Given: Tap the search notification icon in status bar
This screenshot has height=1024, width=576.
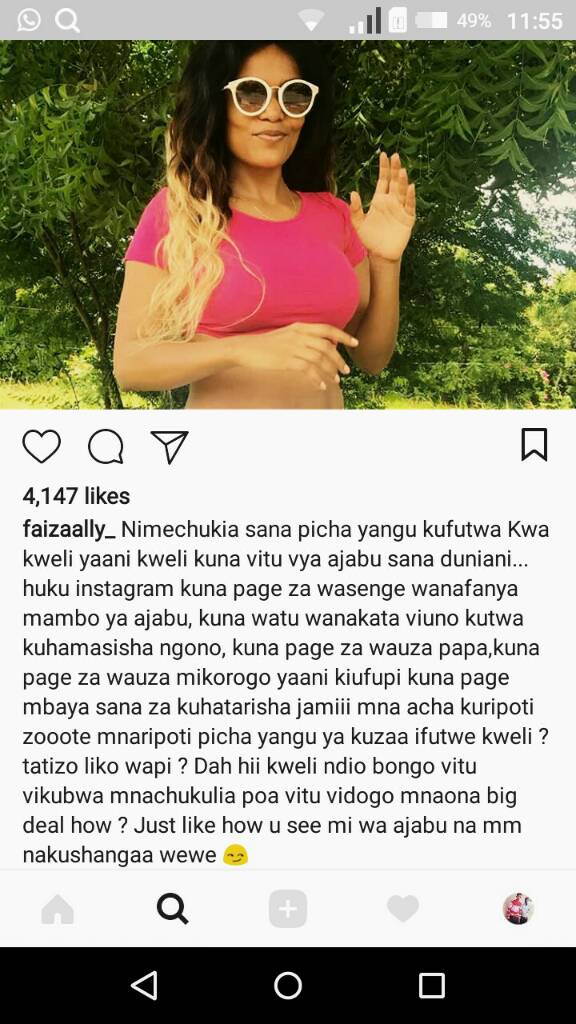Looking at the screenshot, I should point(67,21).
